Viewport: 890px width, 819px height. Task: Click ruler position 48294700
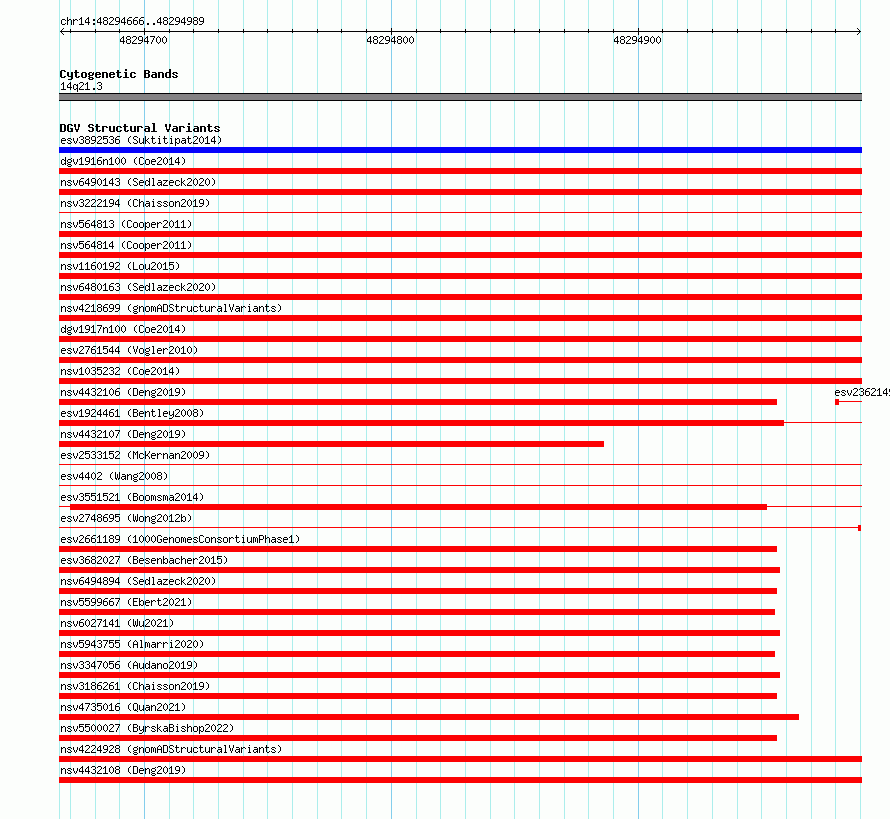144,40
